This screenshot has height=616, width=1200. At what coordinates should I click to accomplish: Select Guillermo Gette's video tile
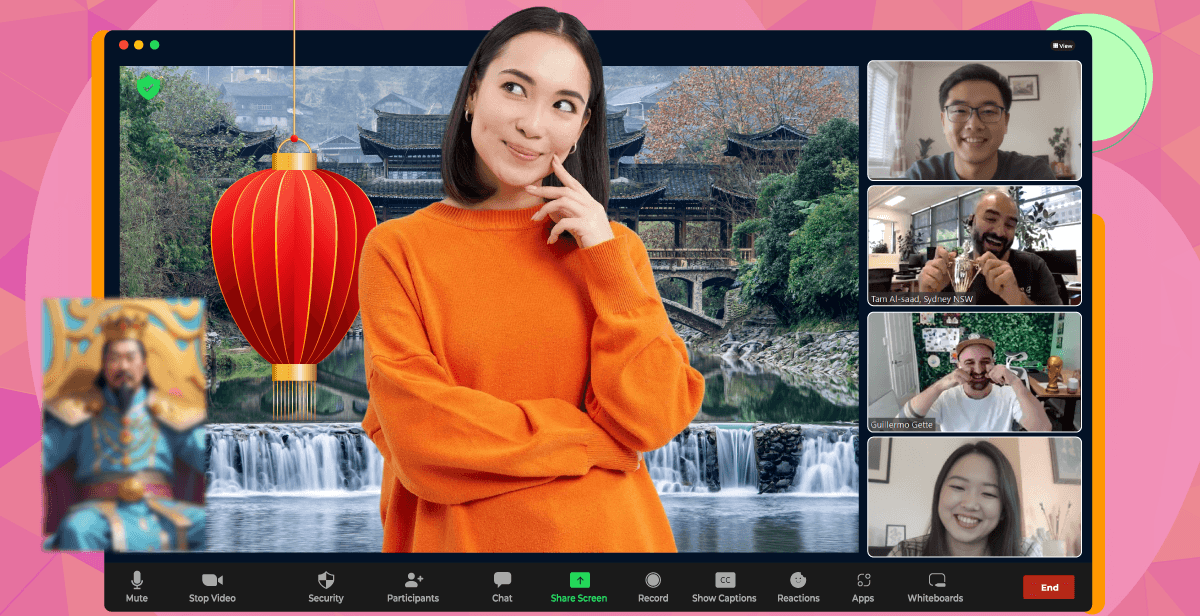click(x=974, y=372)
